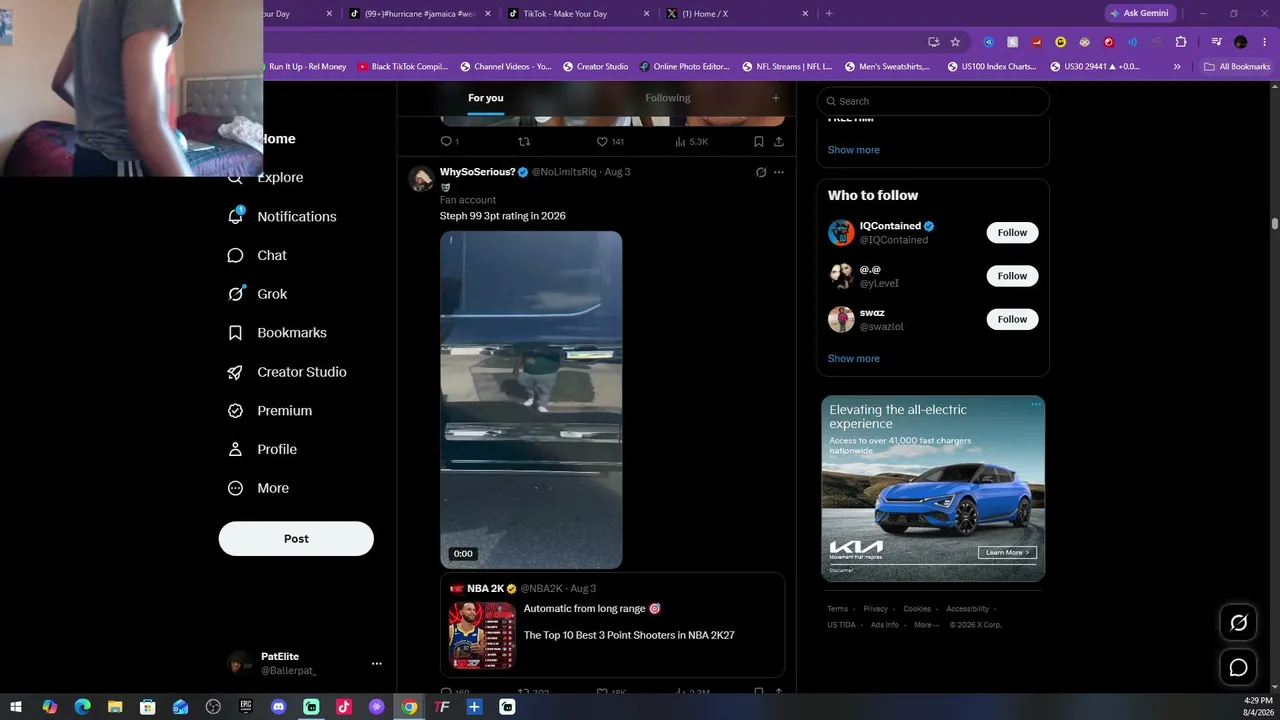Open Creator Studio in the X sidebar
The width and height of the screenshot is (1280, 720).
point(287,372)
